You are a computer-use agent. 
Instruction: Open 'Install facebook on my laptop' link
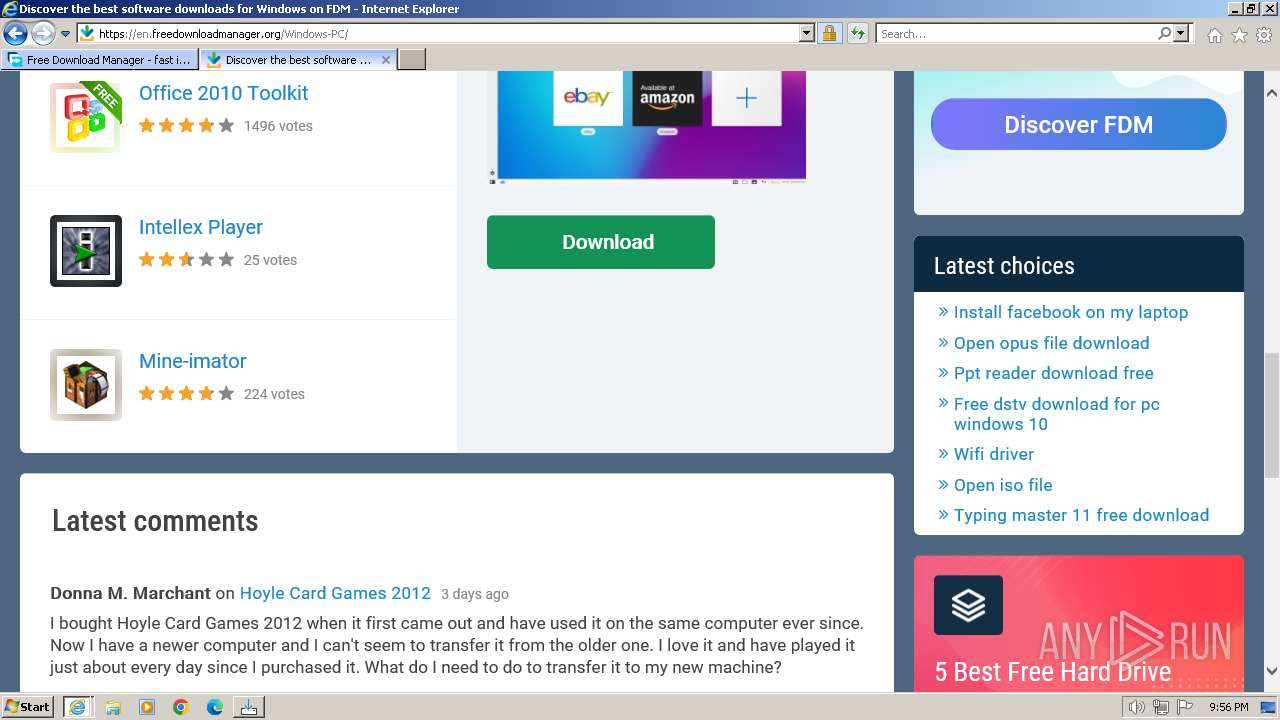point(1071,312)
